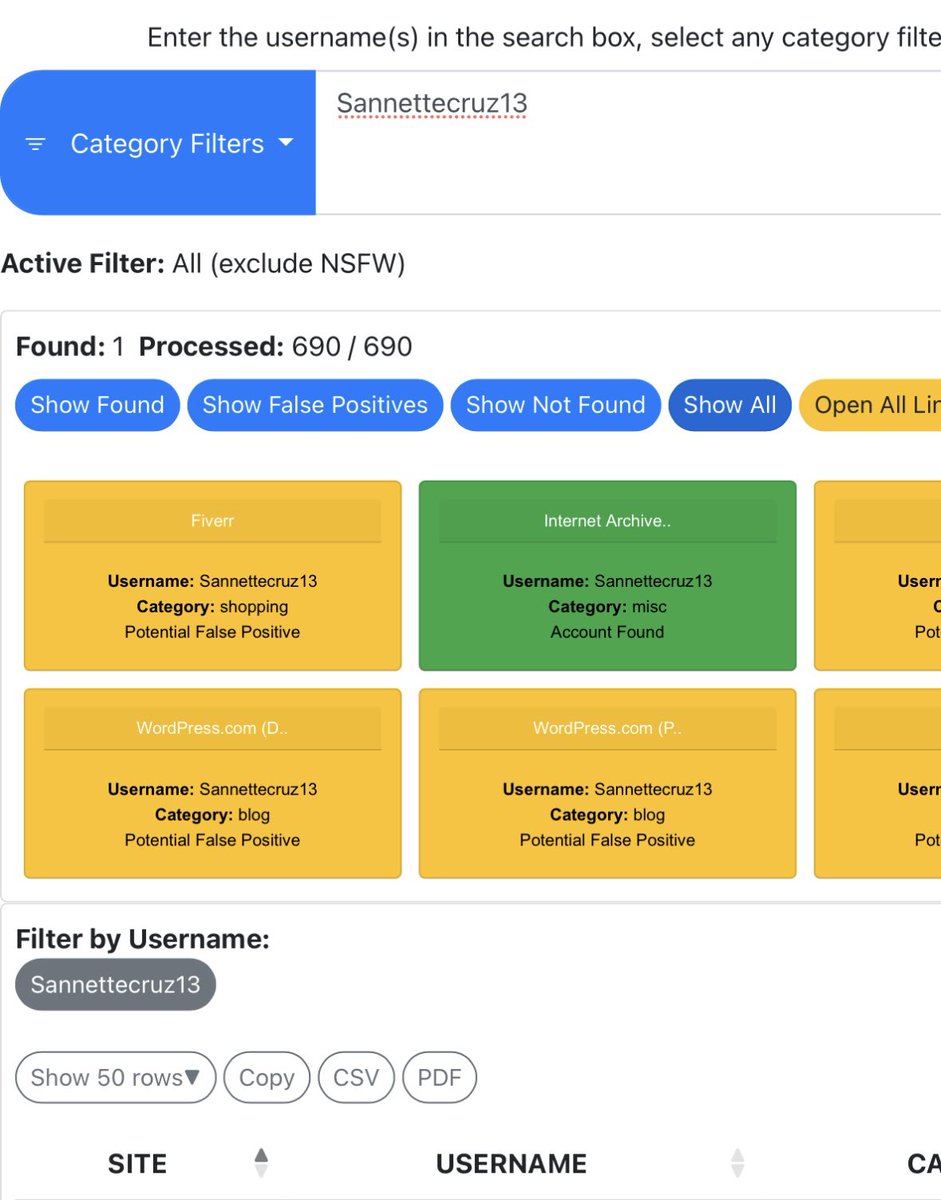Export results as CSV
Image resolution: width=941 pixels, height=1200 pixels.
coord(356,1077)
